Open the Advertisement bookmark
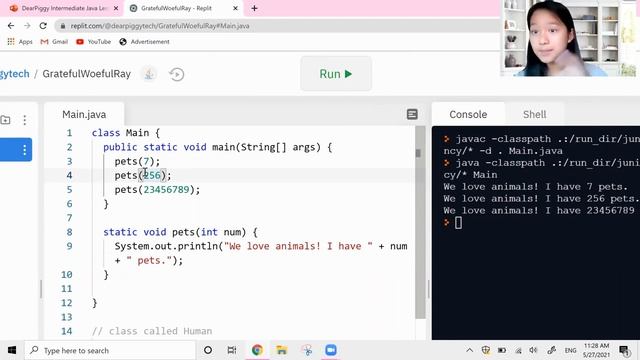640x360 pixels. pyautogui.click(x=144, y=42)
